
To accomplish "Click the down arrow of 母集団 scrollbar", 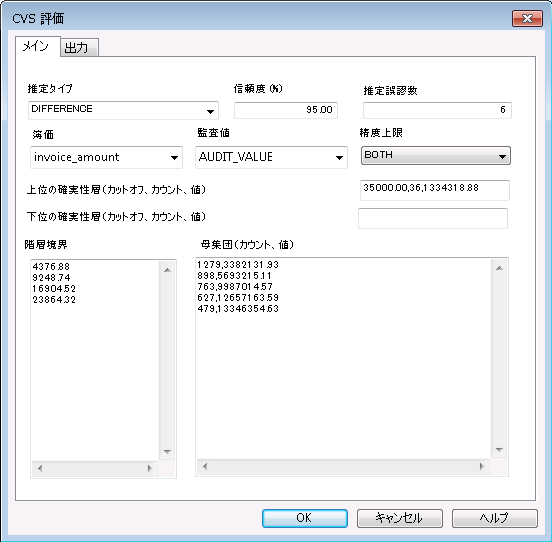I will (499, 449).
